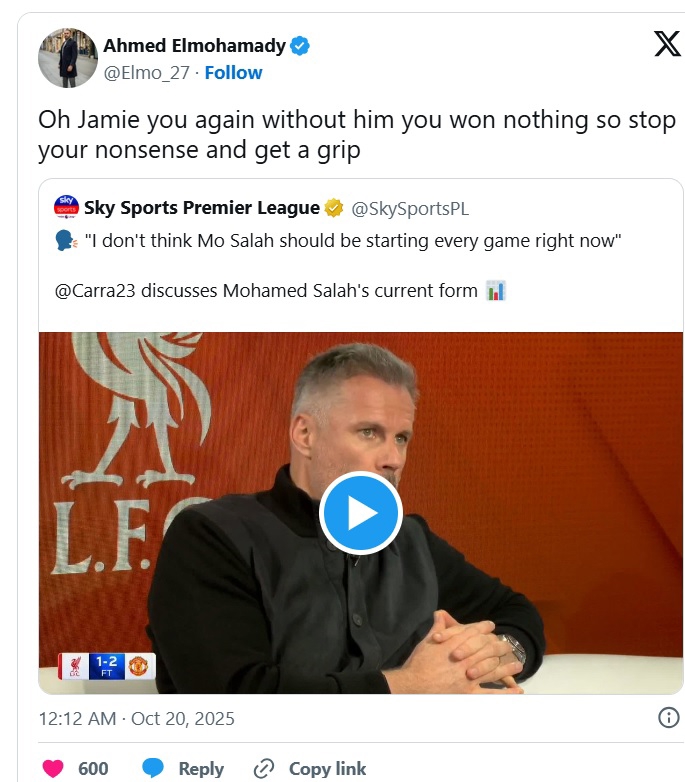The width and height of the screenshot is (685, 782).
Task: Click the @Carra23 mention
Action: pyautogui.click(x=96, y=291)
